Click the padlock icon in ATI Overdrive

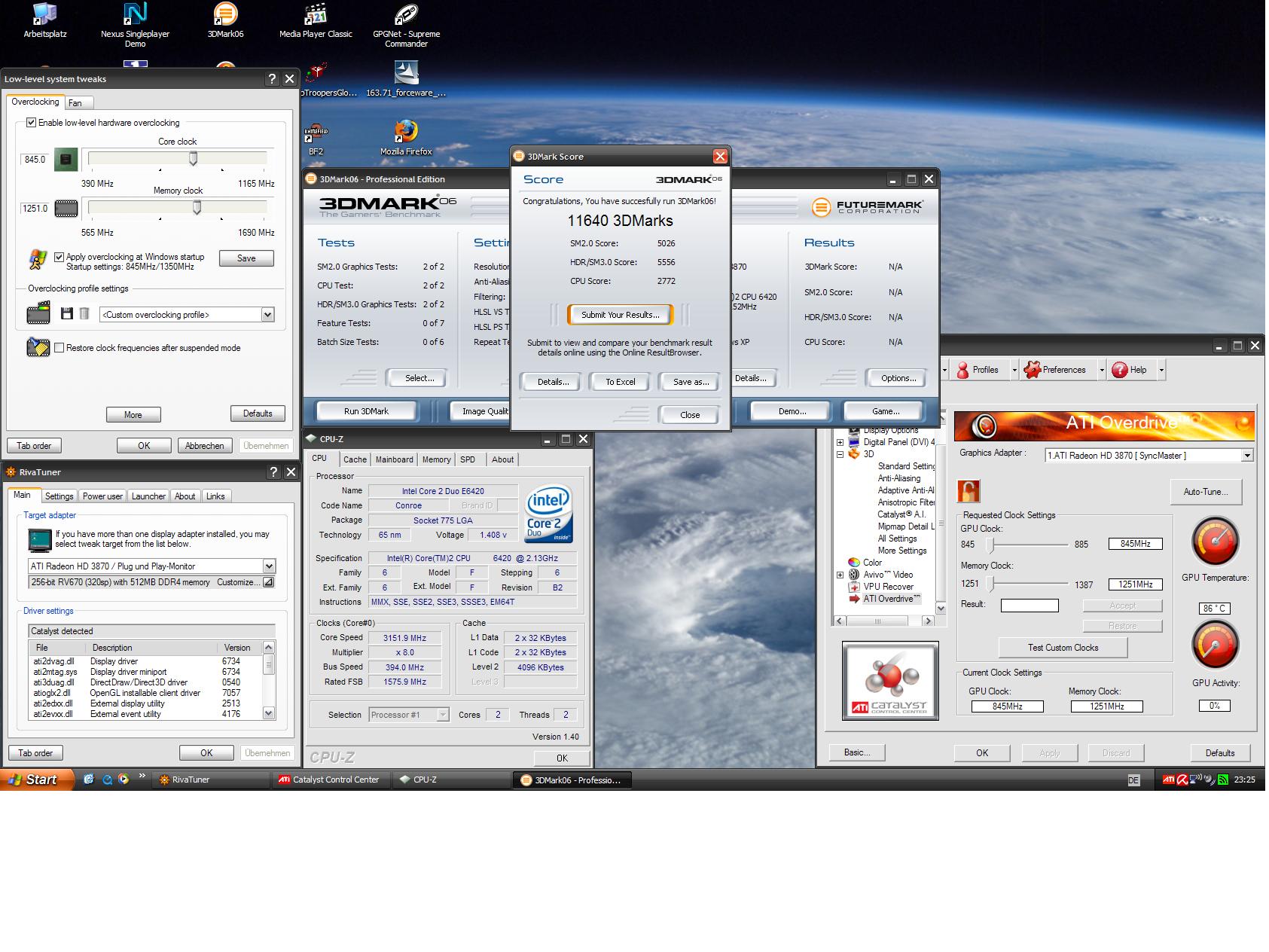point(969,491)
